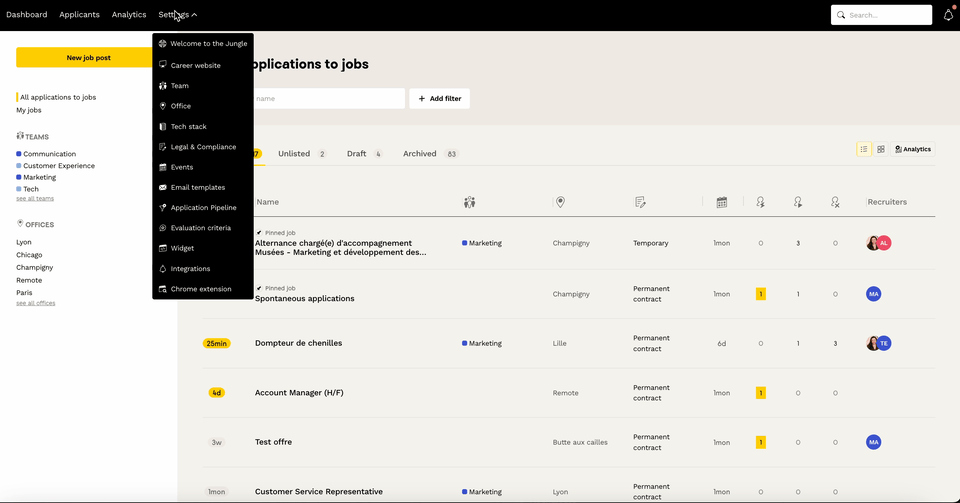Select Application Pipeline in Settings menu

tap(203, 208)
